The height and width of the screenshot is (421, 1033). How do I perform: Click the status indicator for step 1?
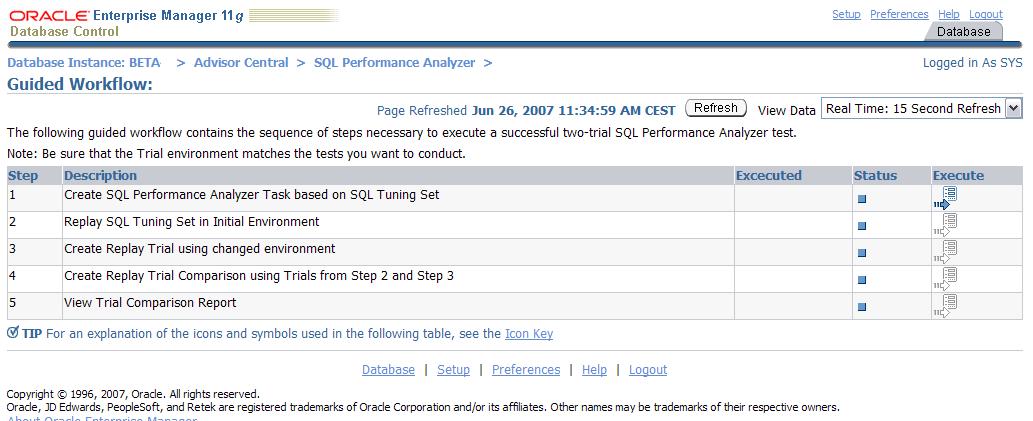click(862, 199)
